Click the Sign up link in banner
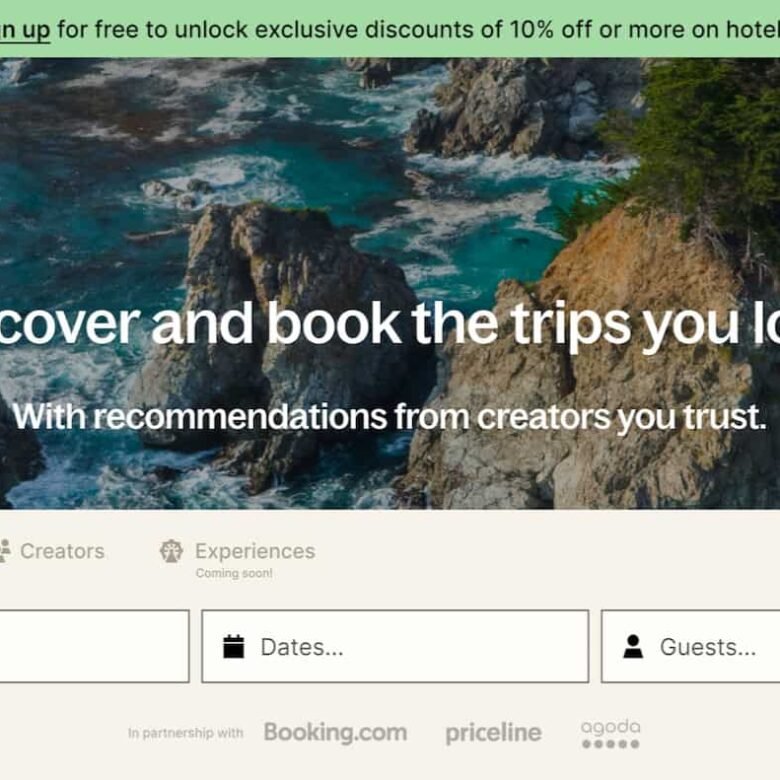 point(25,30)
